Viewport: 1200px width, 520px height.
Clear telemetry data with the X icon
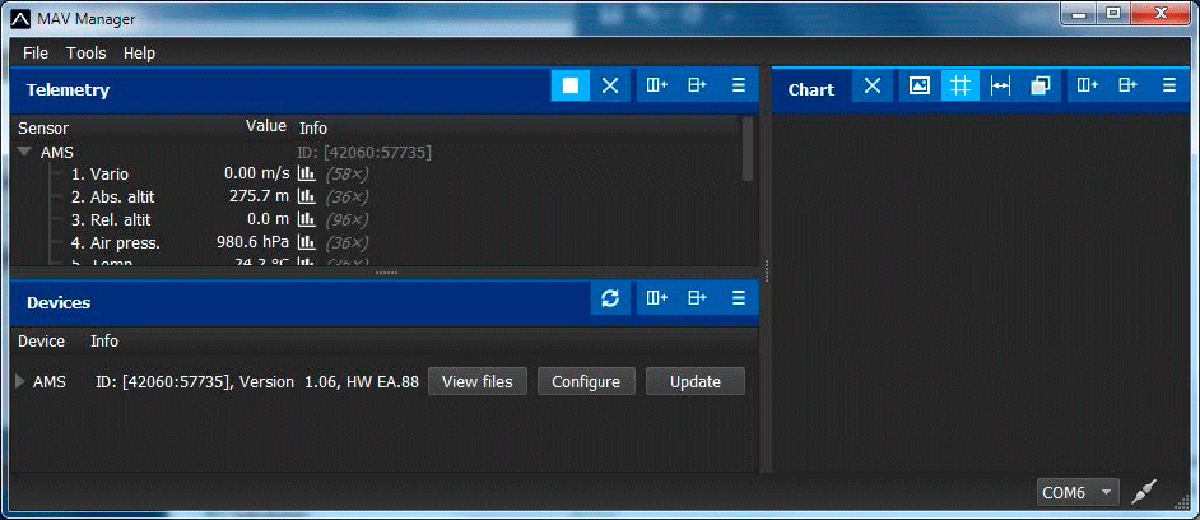(x=610, y=86)
